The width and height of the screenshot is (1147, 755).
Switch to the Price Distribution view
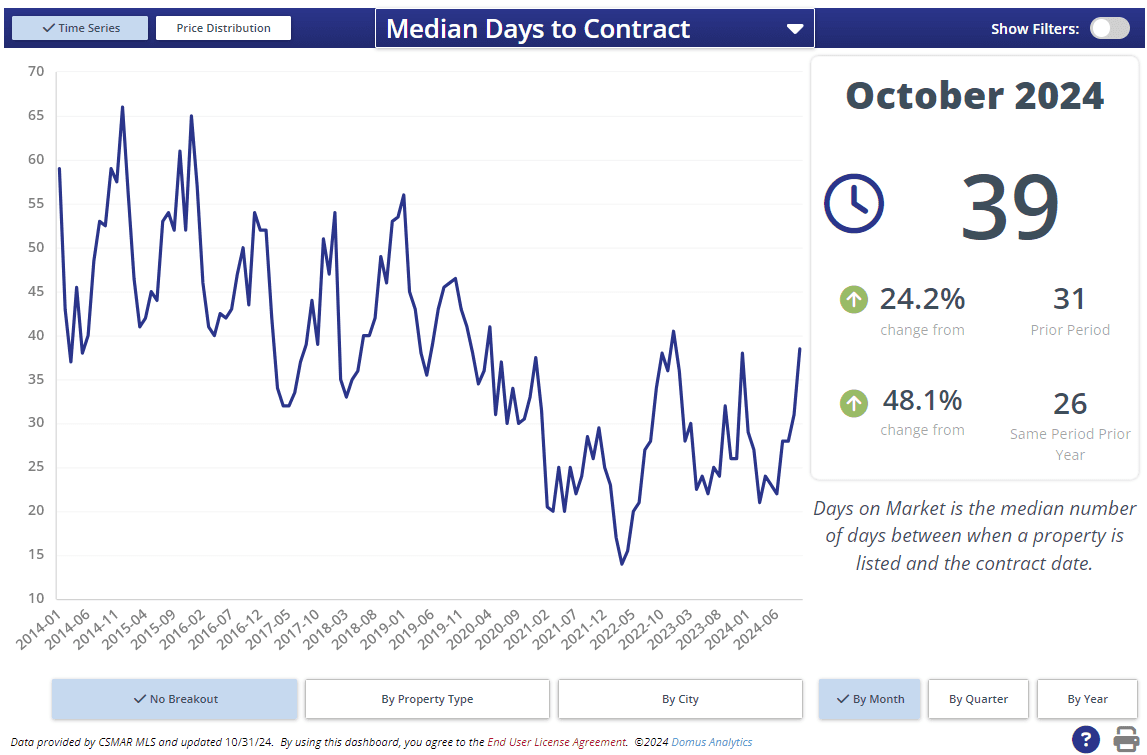(x=223, y=28)
